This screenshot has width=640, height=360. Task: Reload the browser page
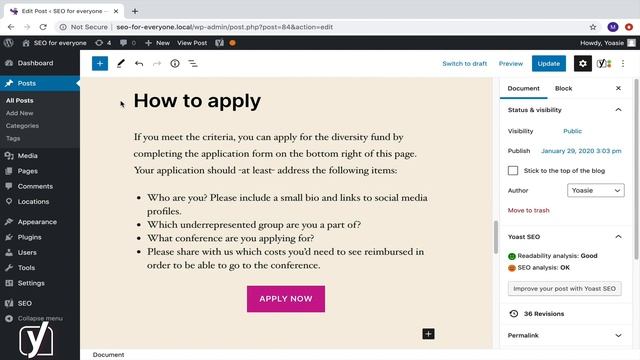tap(43, 27)
